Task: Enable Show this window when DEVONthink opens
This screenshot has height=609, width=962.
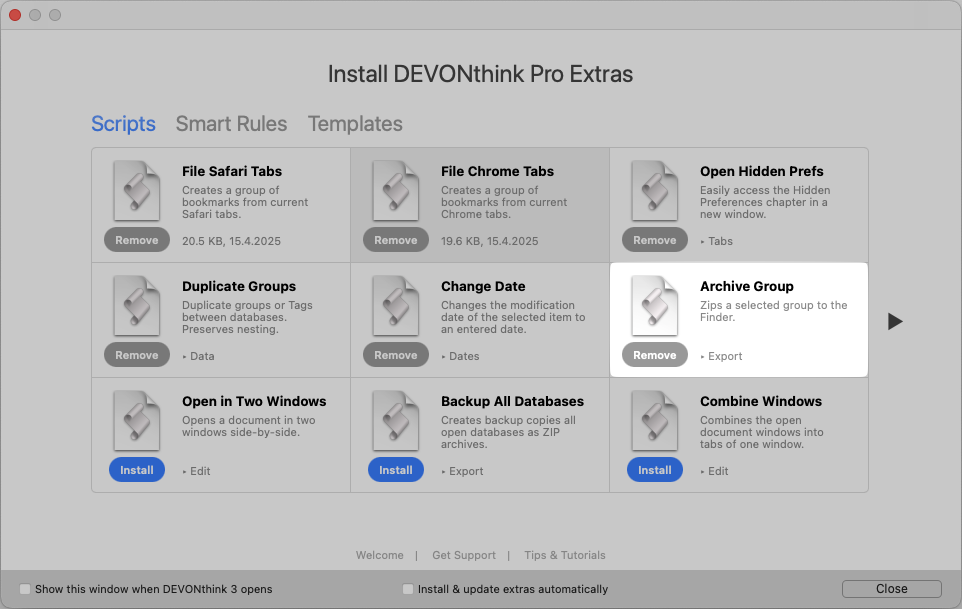Action: click(x=26, y=589)
